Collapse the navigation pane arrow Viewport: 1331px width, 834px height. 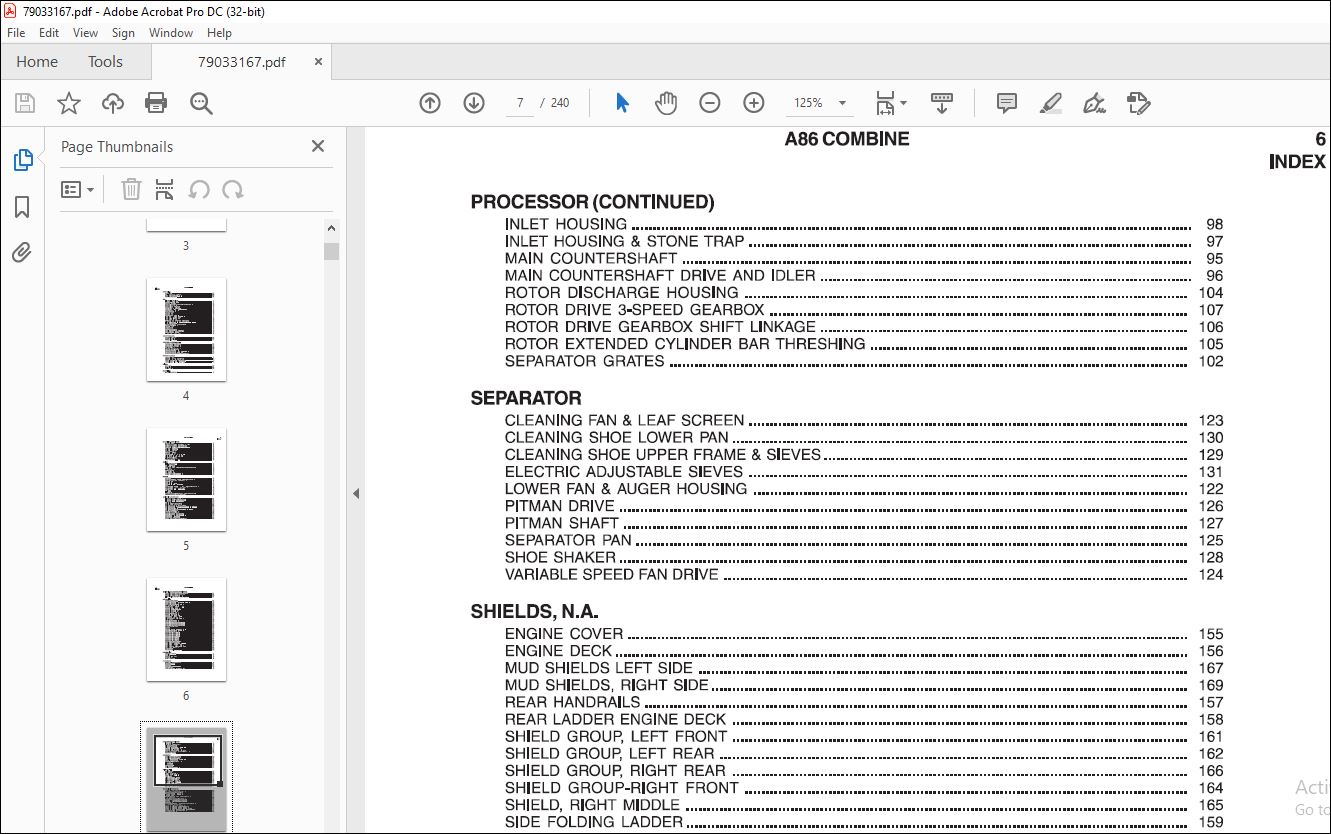[356, 493]
